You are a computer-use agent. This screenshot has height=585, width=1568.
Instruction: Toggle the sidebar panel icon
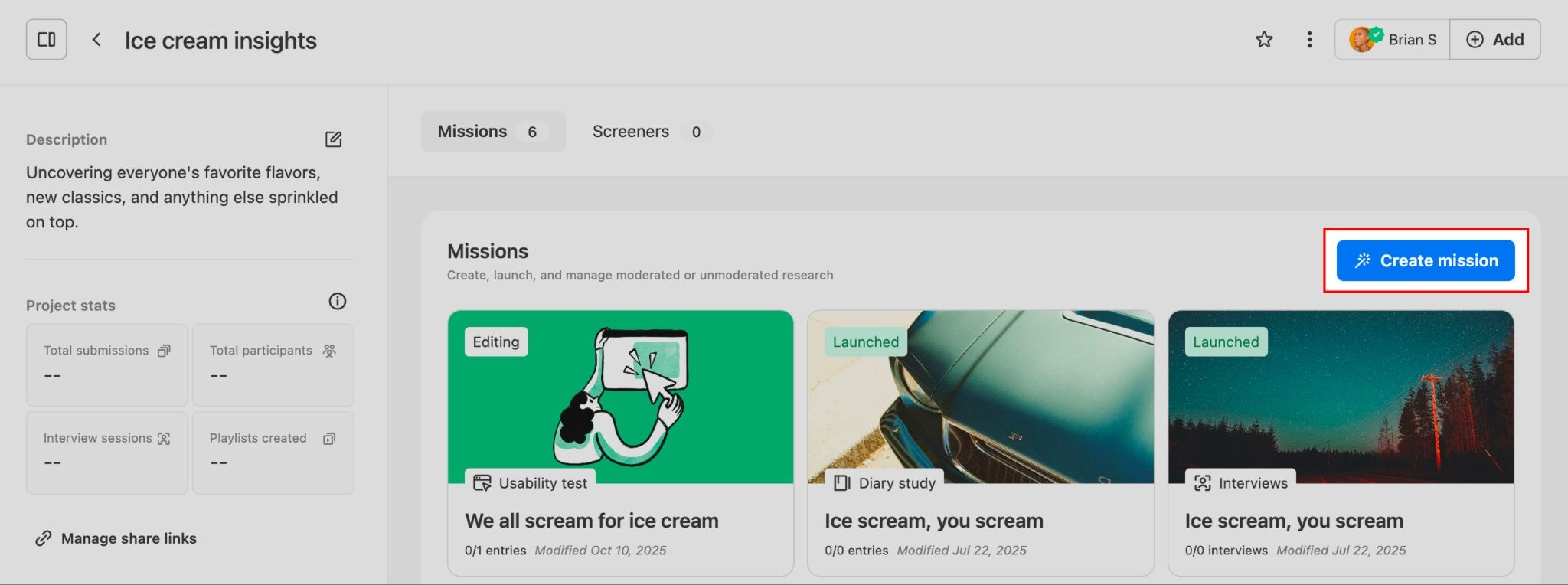(46, 40)
